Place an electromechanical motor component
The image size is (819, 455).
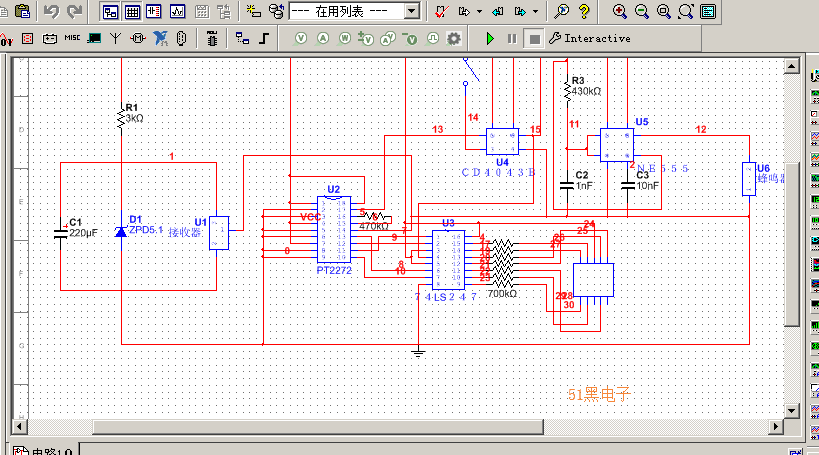click(x=138, y=38)
